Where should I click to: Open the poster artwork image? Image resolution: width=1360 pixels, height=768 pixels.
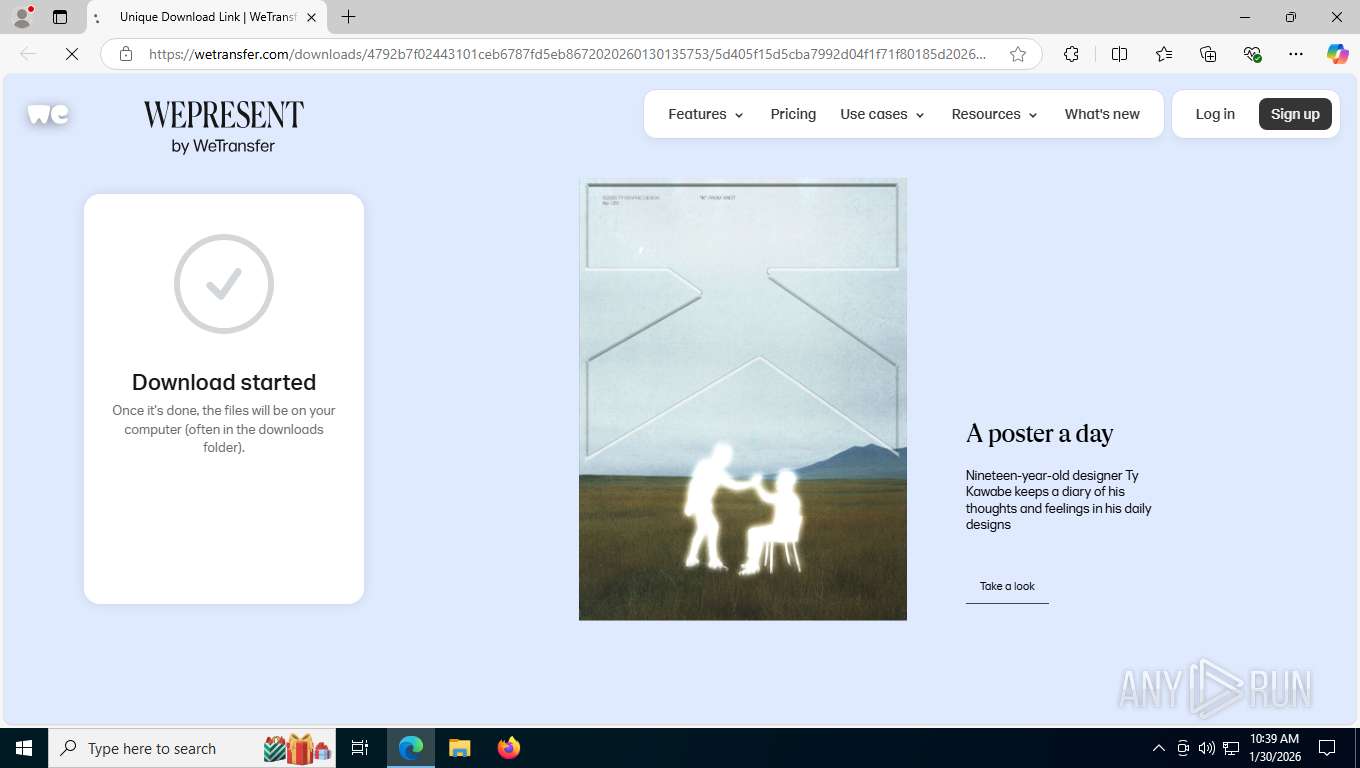(743, 399)
